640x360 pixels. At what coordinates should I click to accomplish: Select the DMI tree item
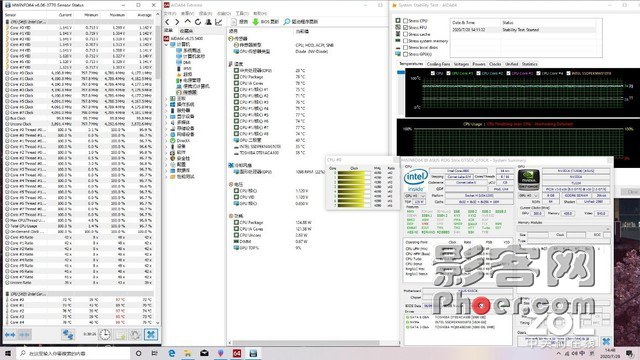click(x=184, y=62)
